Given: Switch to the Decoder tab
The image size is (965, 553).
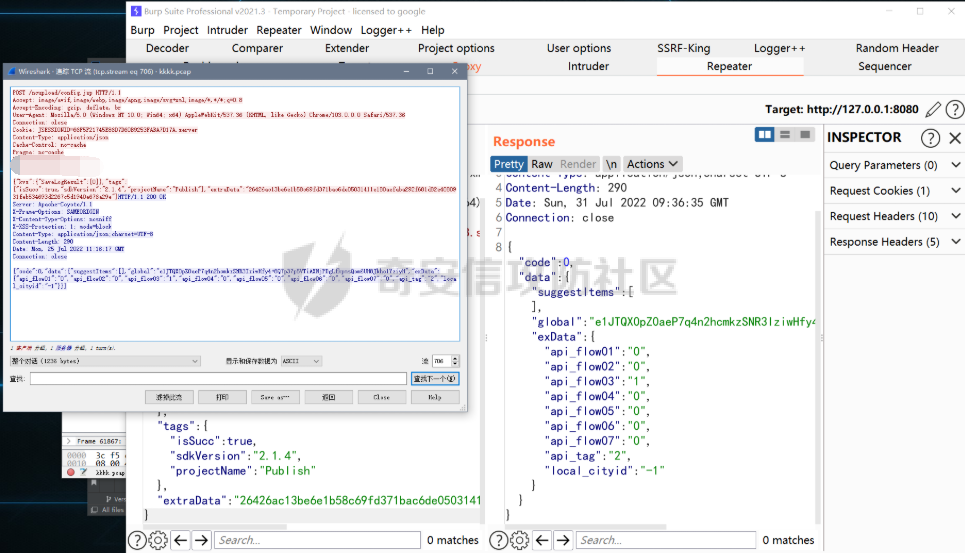Looking at the screenshot, I should (x=167, y=48).
